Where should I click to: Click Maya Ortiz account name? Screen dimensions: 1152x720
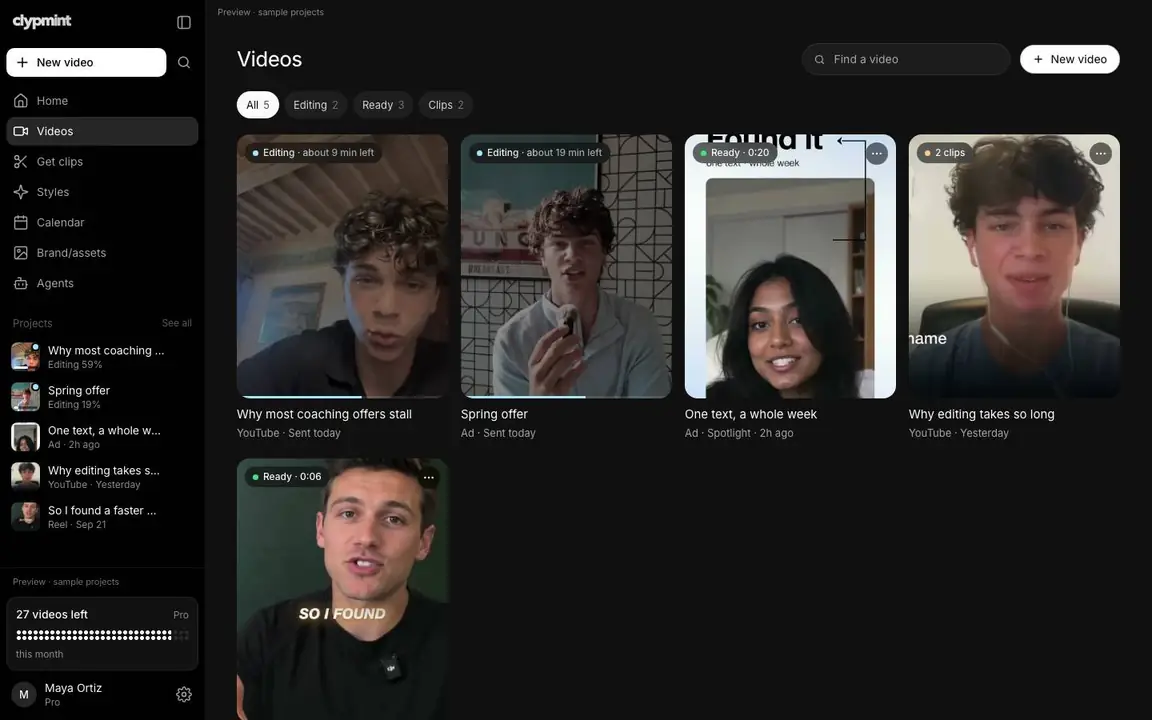[x=73, y=688]
